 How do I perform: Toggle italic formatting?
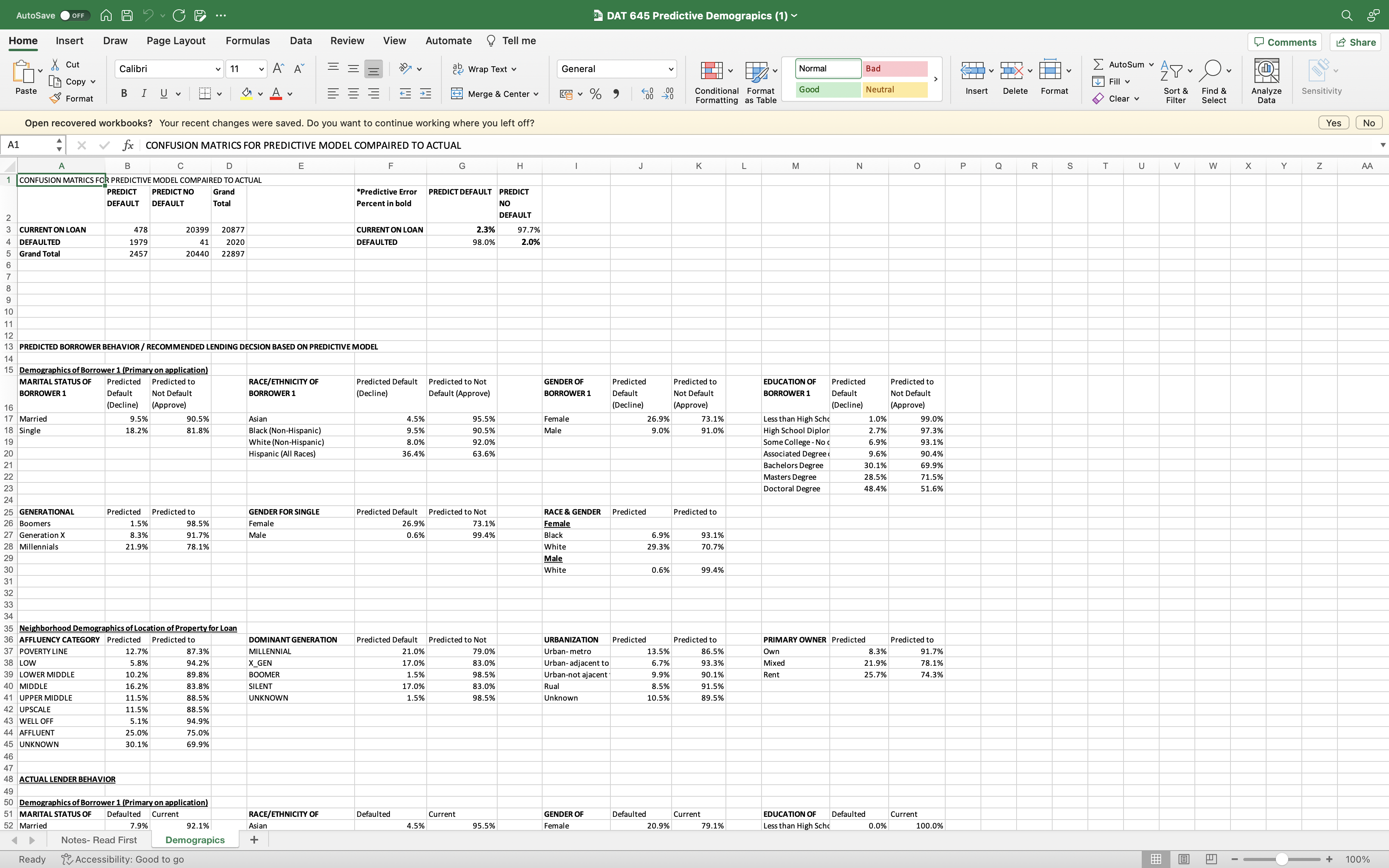143,93
